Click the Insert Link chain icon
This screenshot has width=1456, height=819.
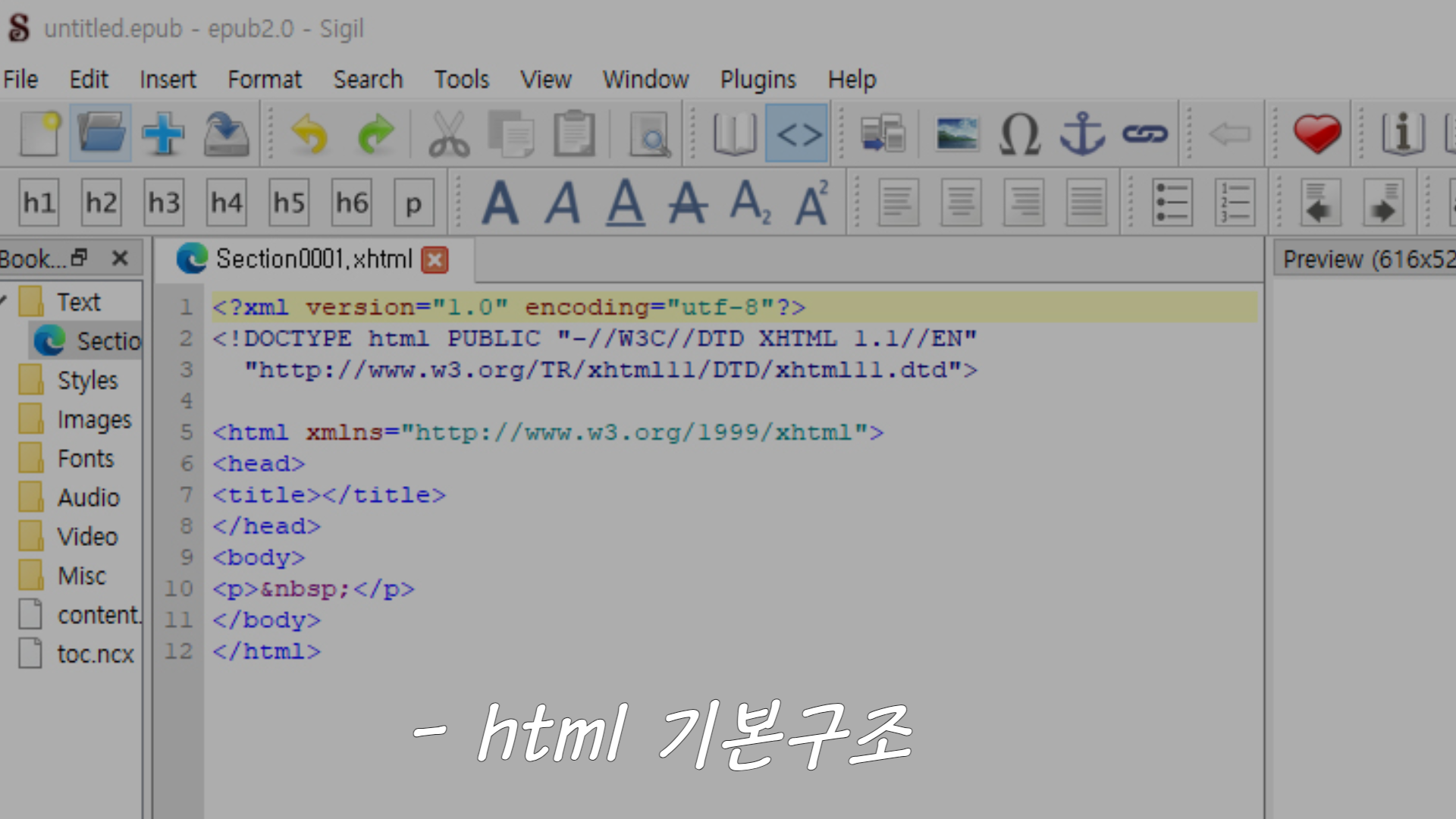[1144, 134]
